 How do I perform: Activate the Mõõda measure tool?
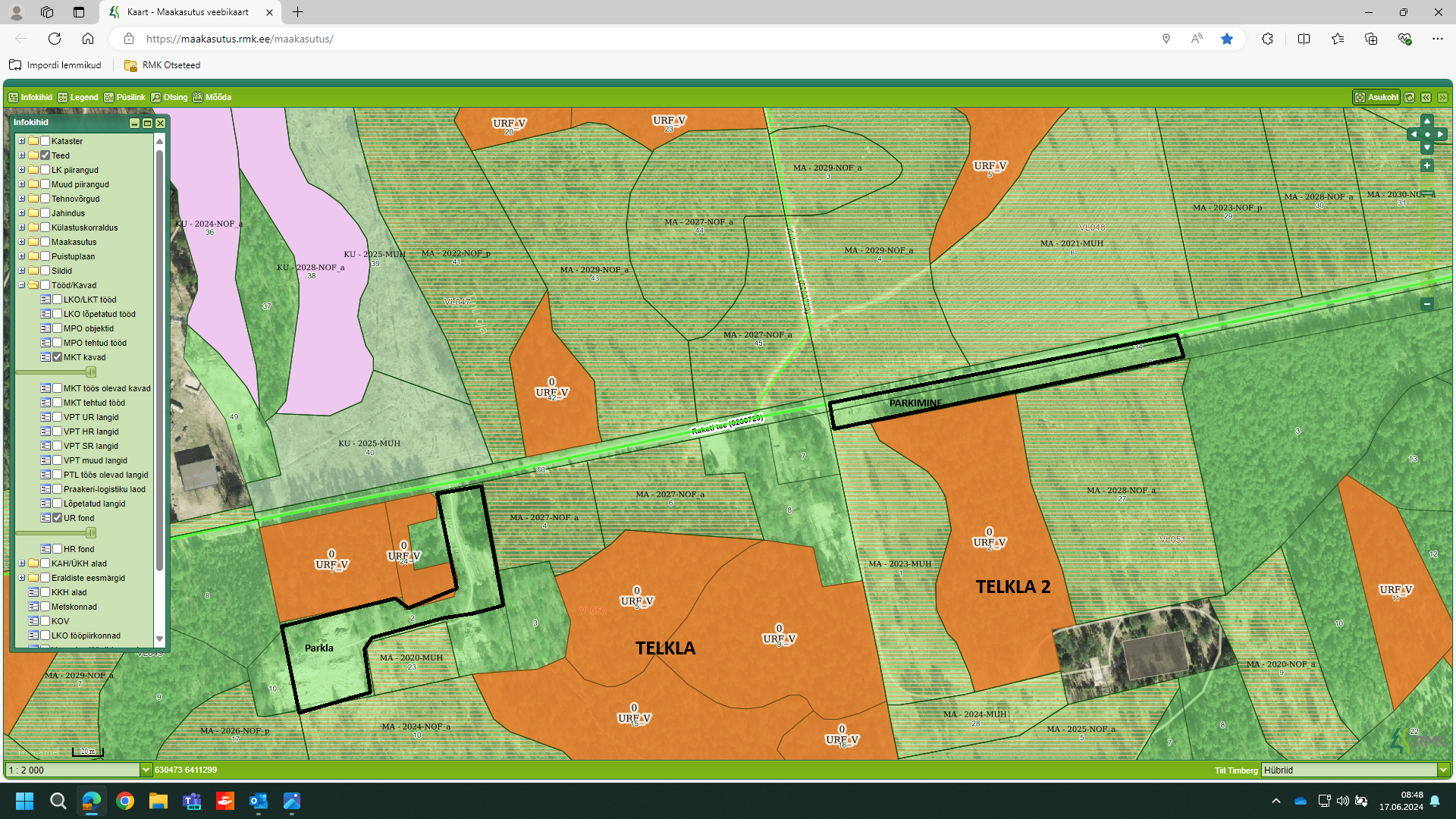tap(212, 97)
